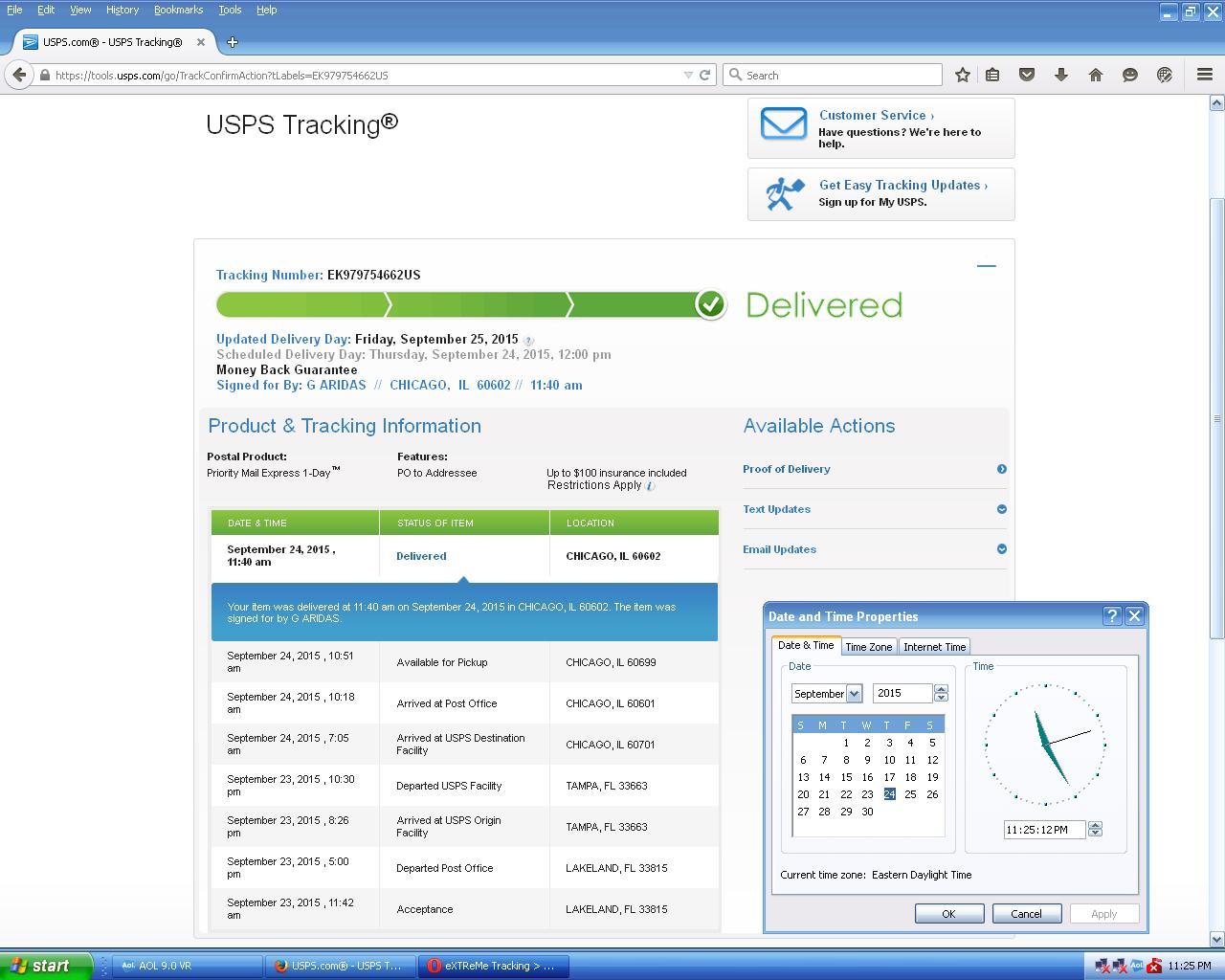Screen dimensions: 1225x980
Task: Click the Email Updates link
Action: pyautogui.click(x=779, y=549)
